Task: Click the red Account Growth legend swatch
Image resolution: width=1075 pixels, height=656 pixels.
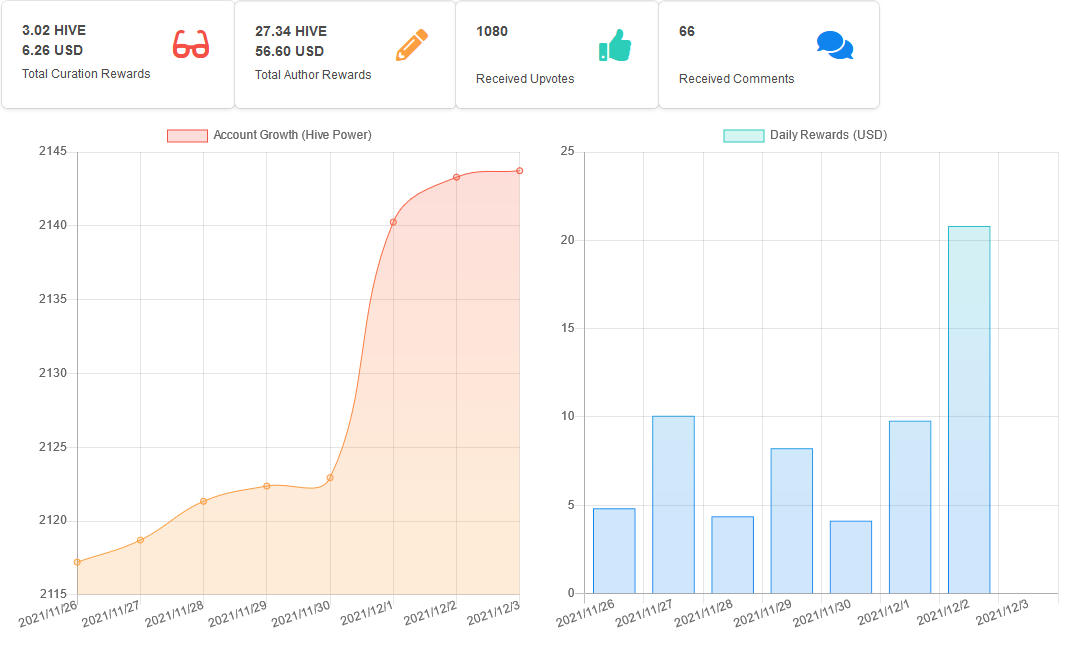Action: [187, 136]
